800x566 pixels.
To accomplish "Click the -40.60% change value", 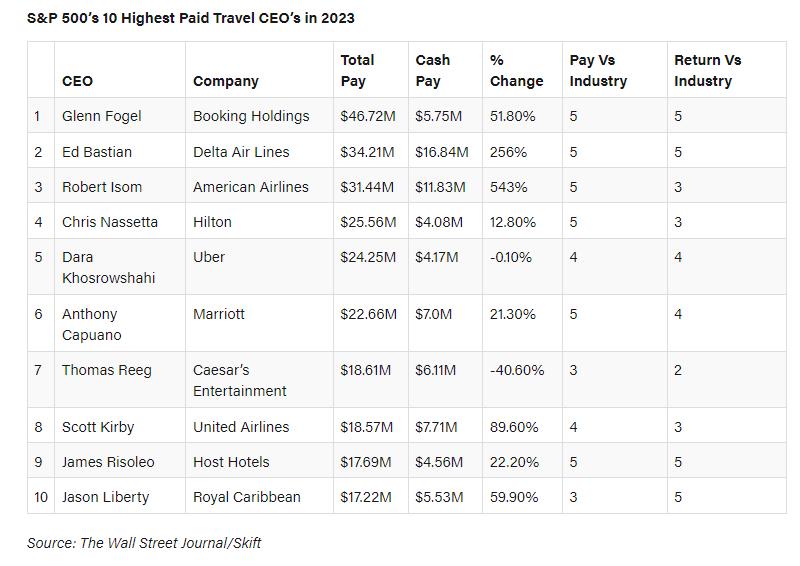I will coord(517,370).
